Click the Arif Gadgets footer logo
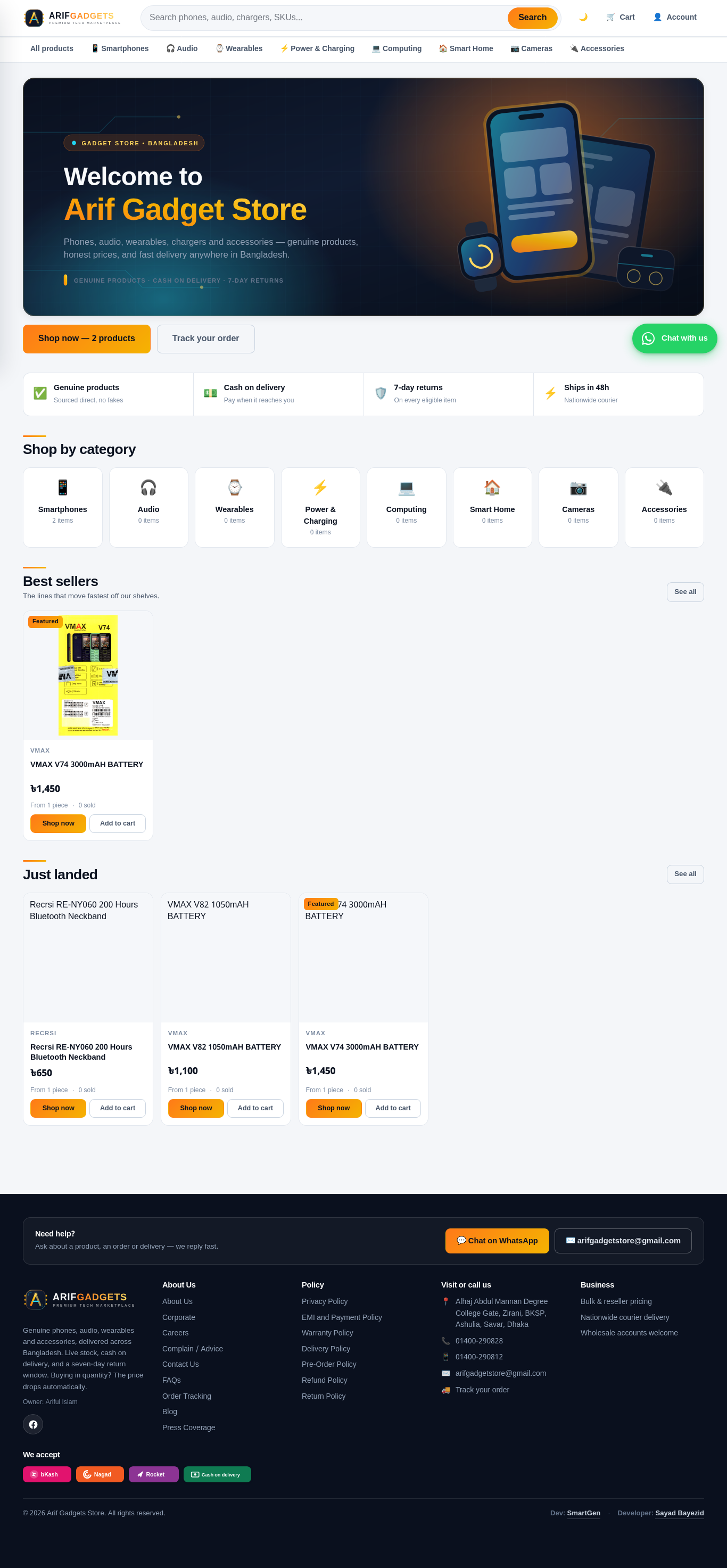Viewport: 727px width, 1568px height. [x=79, y=1300]
